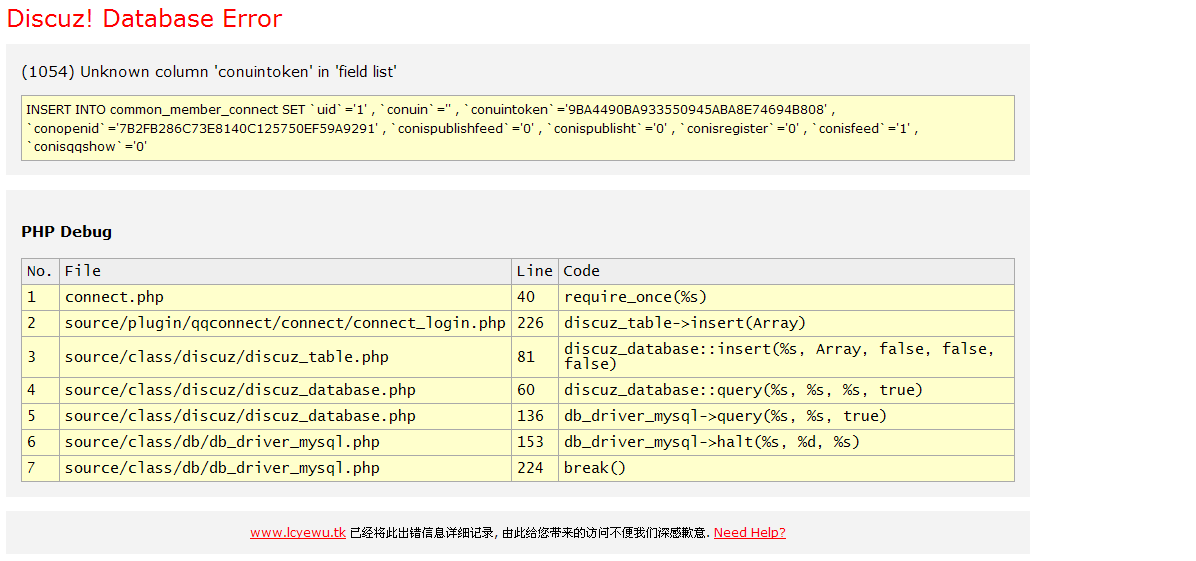Viewport: 1196px width, 561px height.
Task: Click line number 136 cell
Action: pos(530,416)
